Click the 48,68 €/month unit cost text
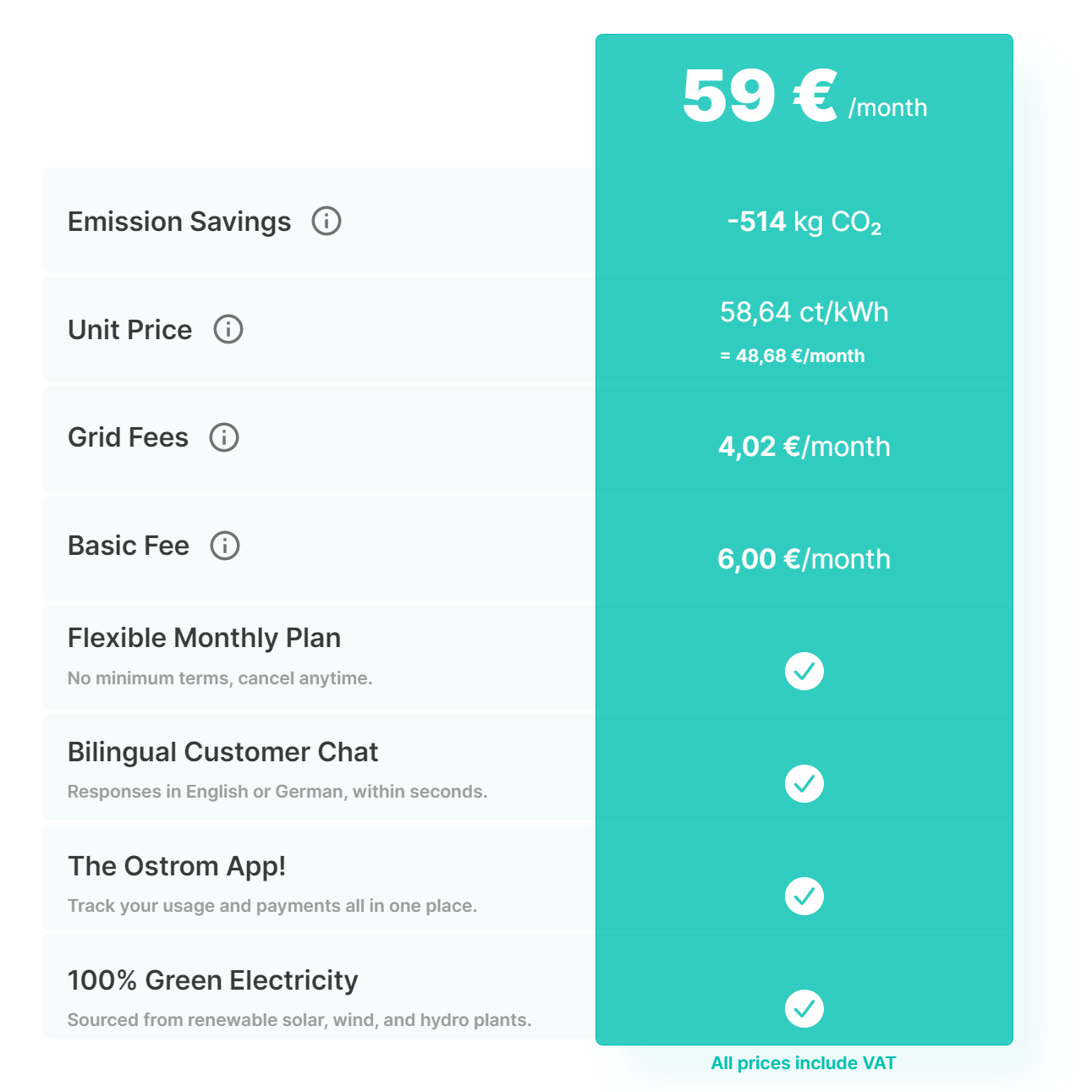This screenshot has width=1092, height=1092. (793, 356)
